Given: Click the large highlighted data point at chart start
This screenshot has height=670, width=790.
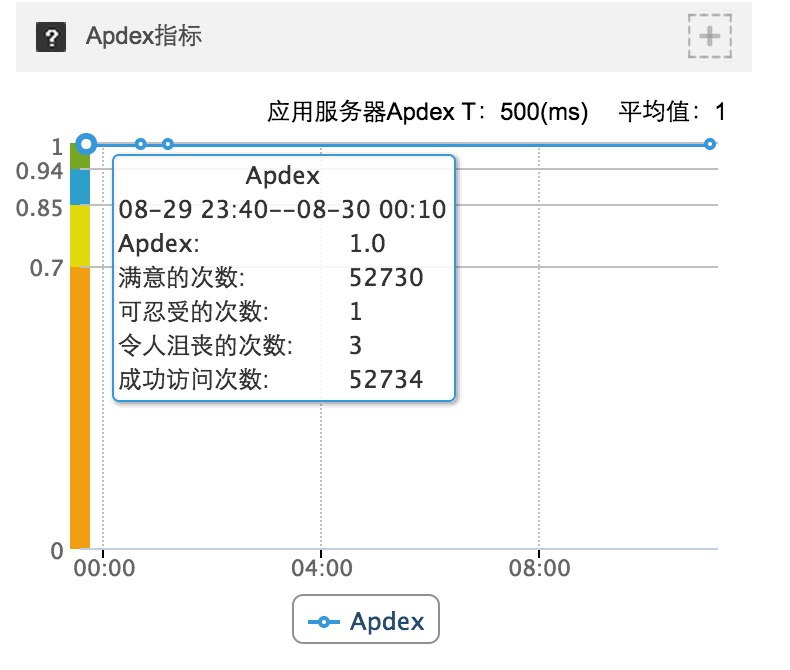Looking at the screenshot, I should pyautogui.click(x=87, y=144).
